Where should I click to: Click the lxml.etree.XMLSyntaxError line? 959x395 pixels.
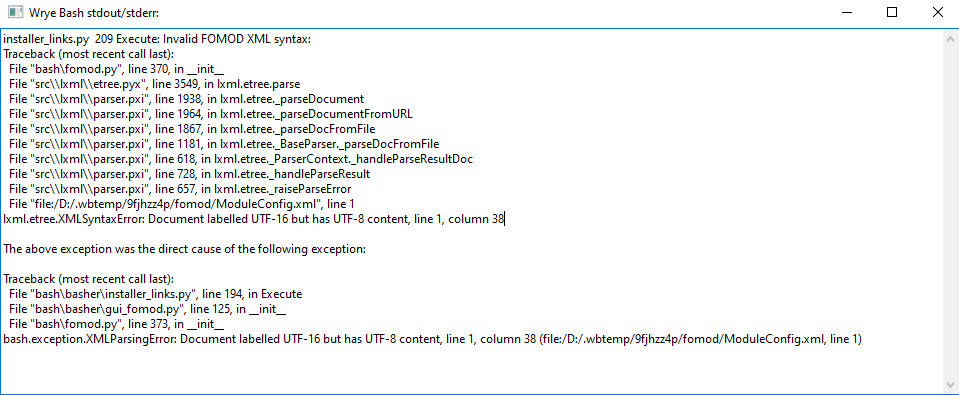coord(253,219)
